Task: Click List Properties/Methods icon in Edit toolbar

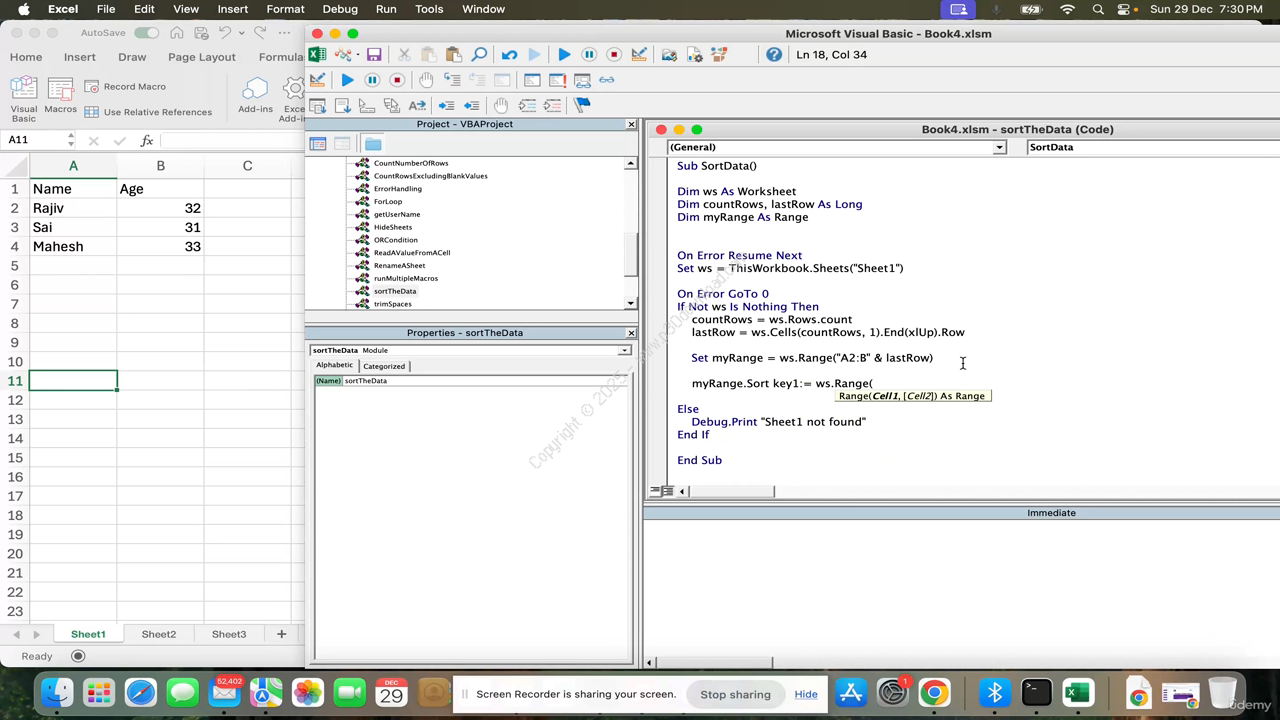Action: click(x=317, y=105)
